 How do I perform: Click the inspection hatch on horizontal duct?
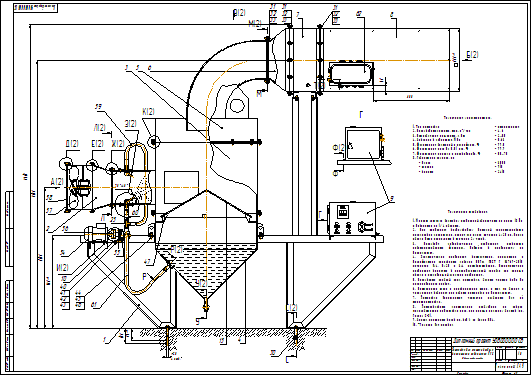(x=351, y=73)
